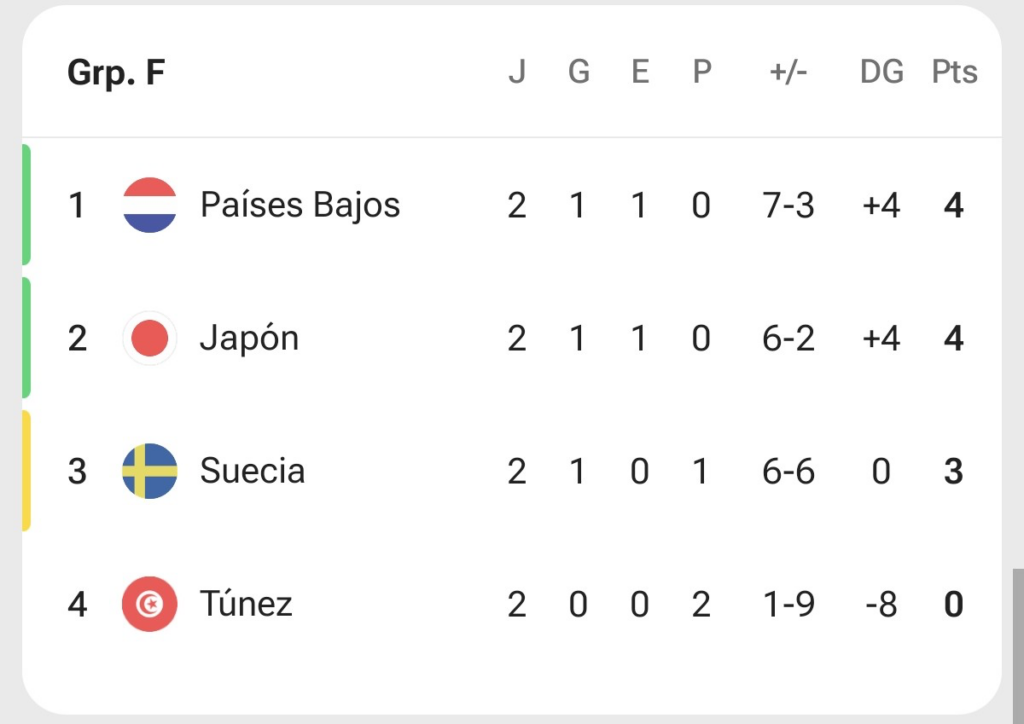
Task: Tap the Netherlands flag icon
Action: point(150,205)
